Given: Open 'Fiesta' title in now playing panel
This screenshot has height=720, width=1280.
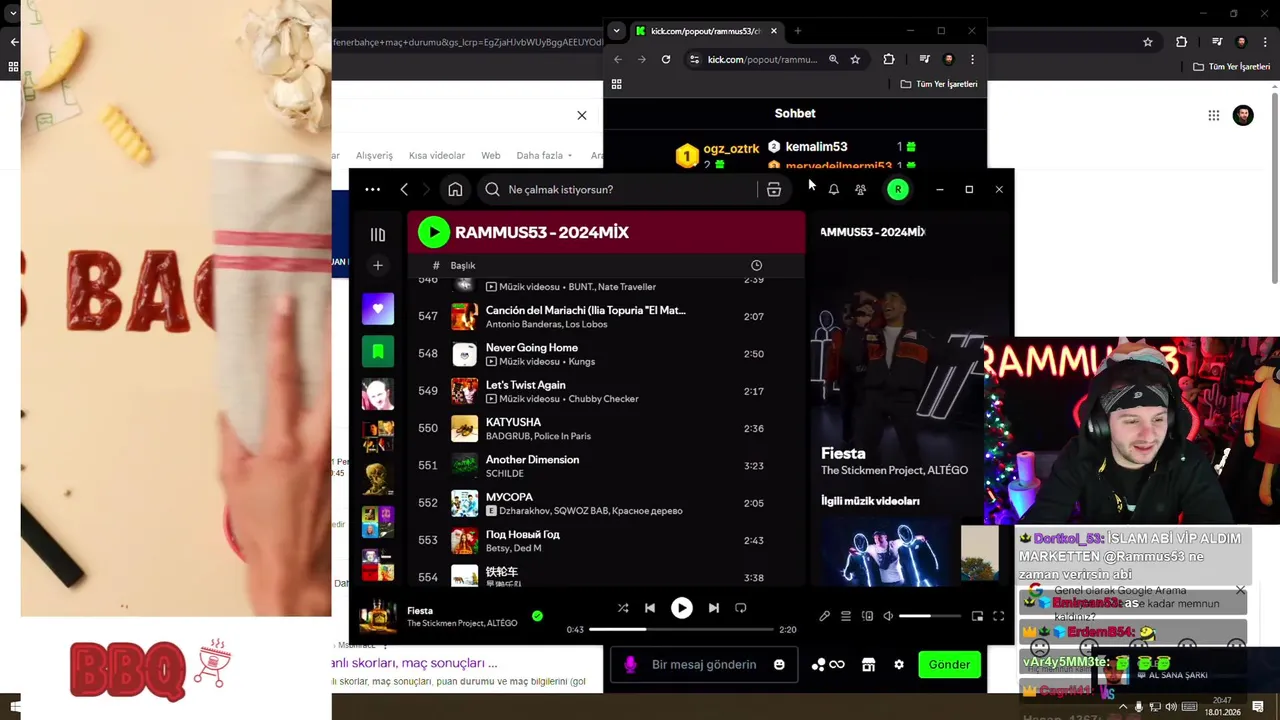Looking at the screenshot, I should point(843,453).
